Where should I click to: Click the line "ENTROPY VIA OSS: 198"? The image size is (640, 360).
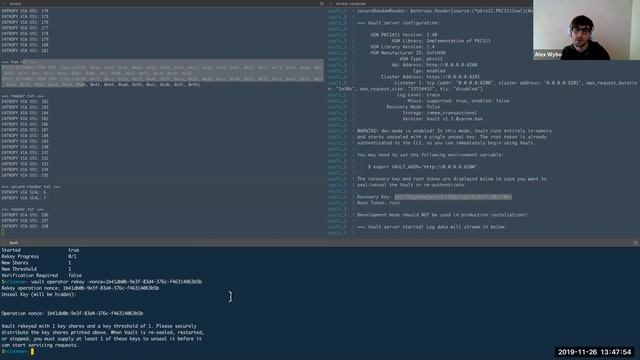25,226
